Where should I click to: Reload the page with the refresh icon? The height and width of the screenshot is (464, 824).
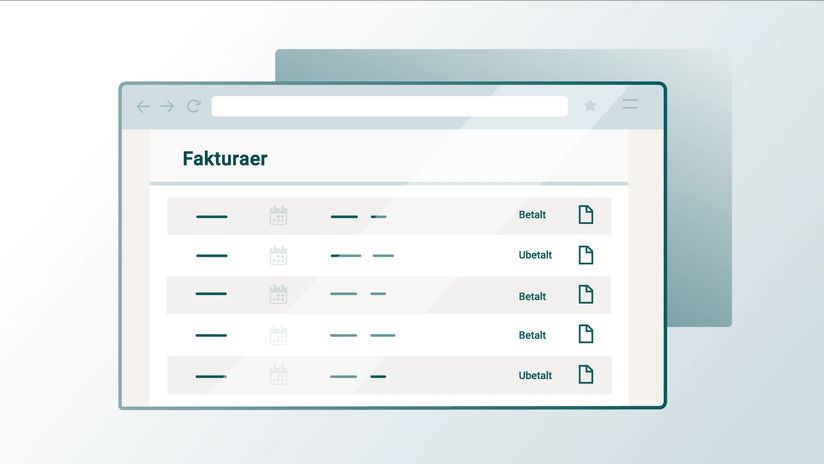point(193,106)
